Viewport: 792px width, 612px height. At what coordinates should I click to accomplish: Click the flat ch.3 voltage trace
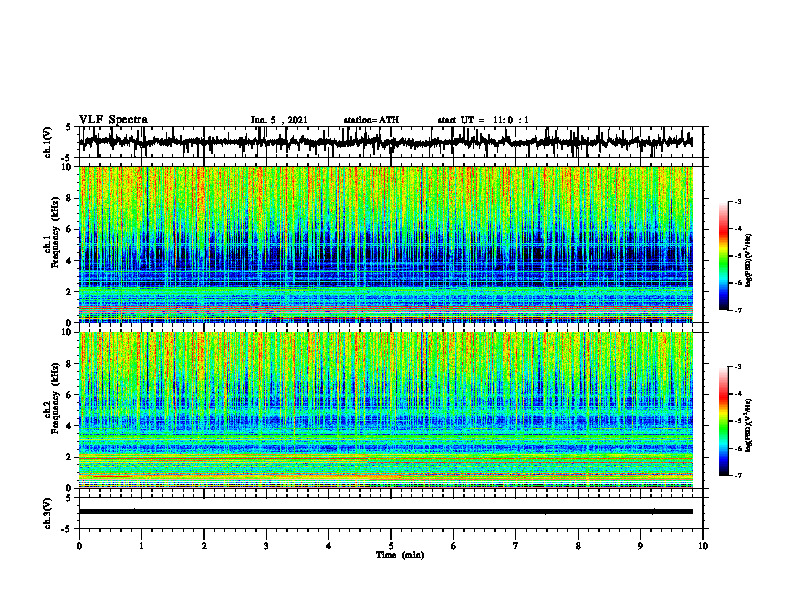[x=386, y=512]
